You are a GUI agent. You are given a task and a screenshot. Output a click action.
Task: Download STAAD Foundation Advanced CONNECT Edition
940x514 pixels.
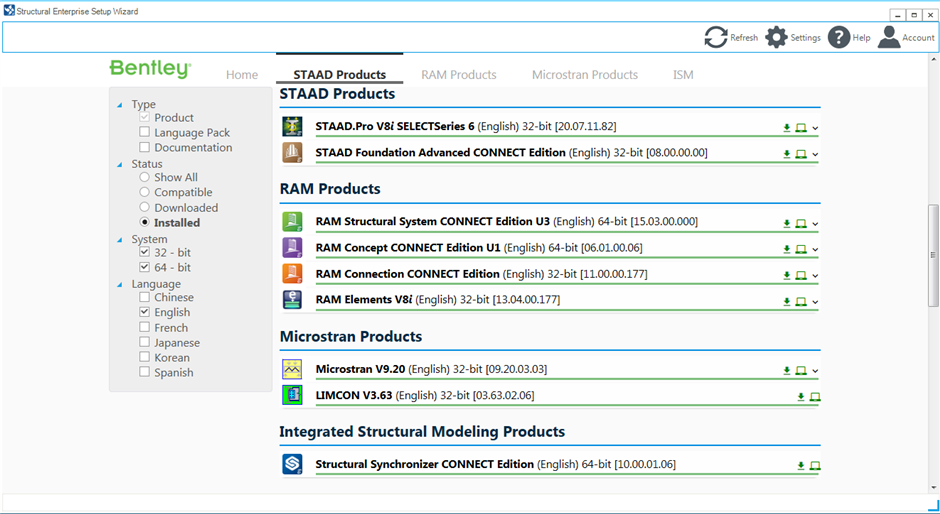click(787, 154)
